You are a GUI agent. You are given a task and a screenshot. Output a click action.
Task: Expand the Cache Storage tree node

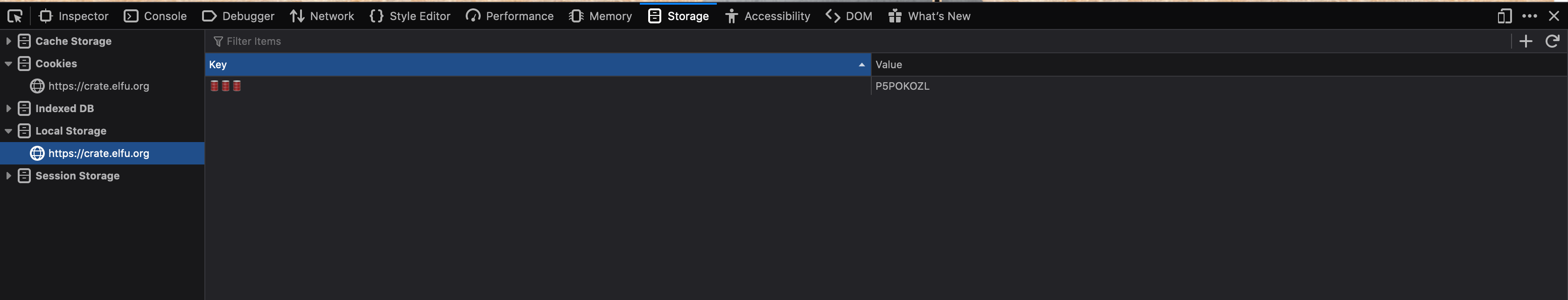8,41
